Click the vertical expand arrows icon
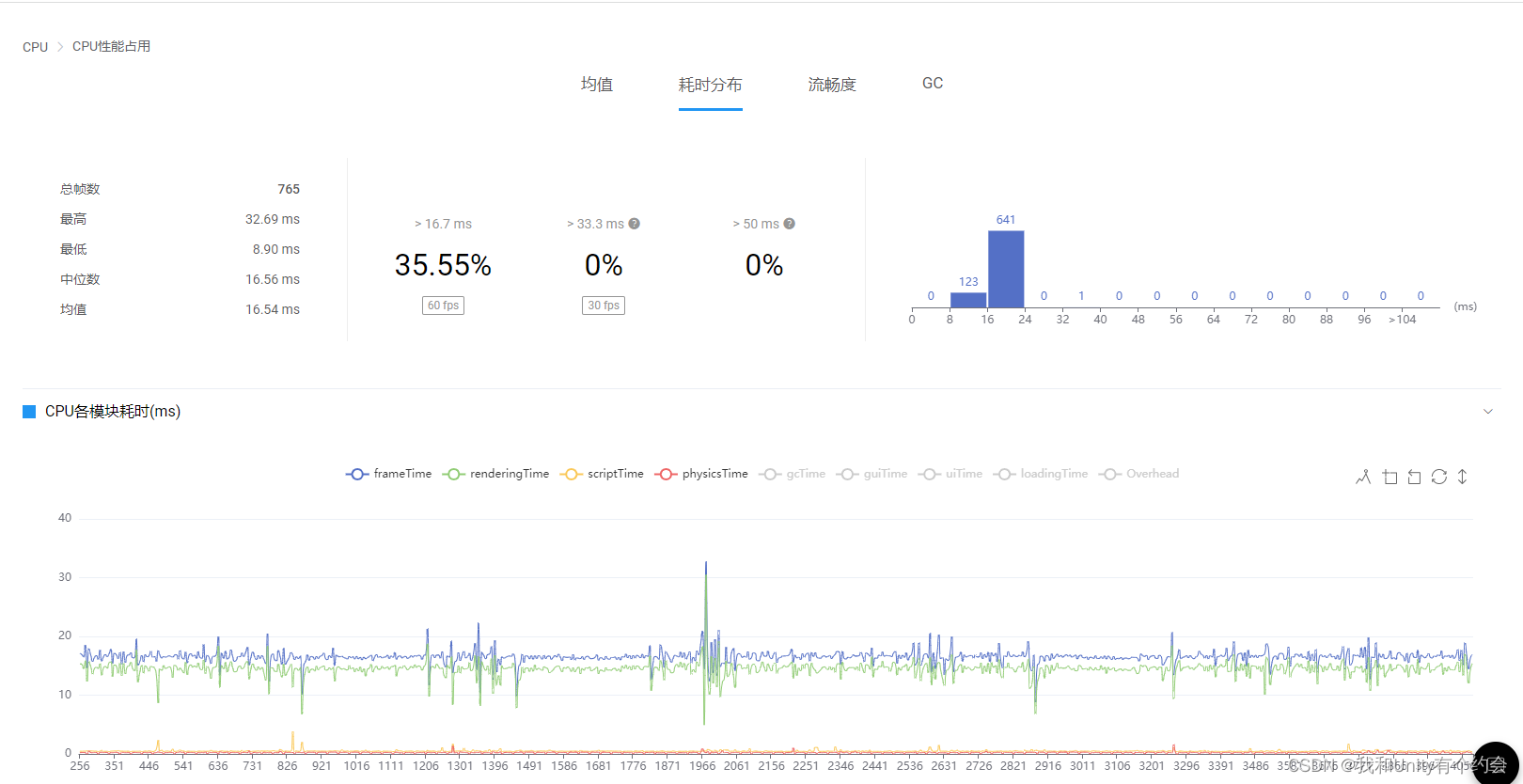The height and width of the screenshot is (784, 1523). tap(1462, 478)
